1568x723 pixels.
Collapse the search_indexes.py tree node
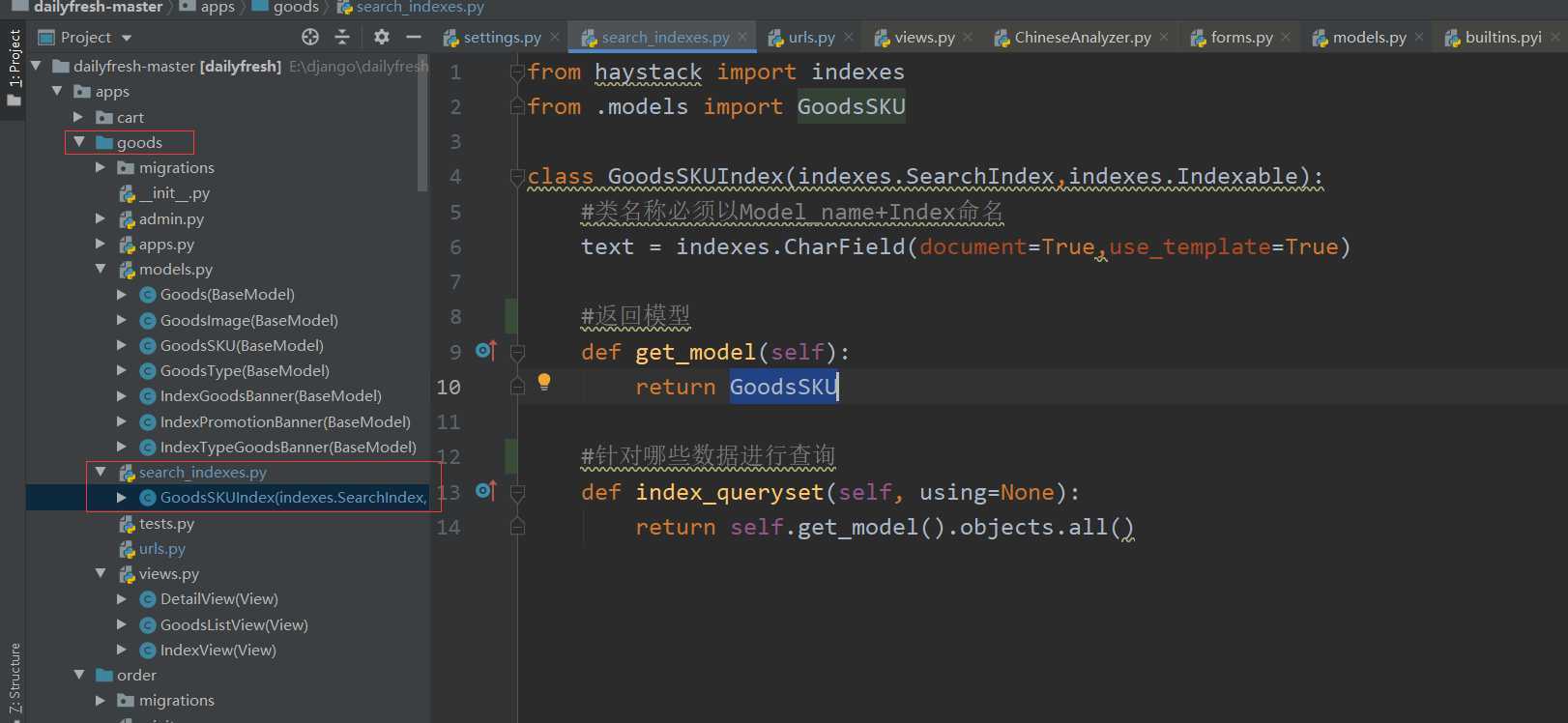click(101, 472)
